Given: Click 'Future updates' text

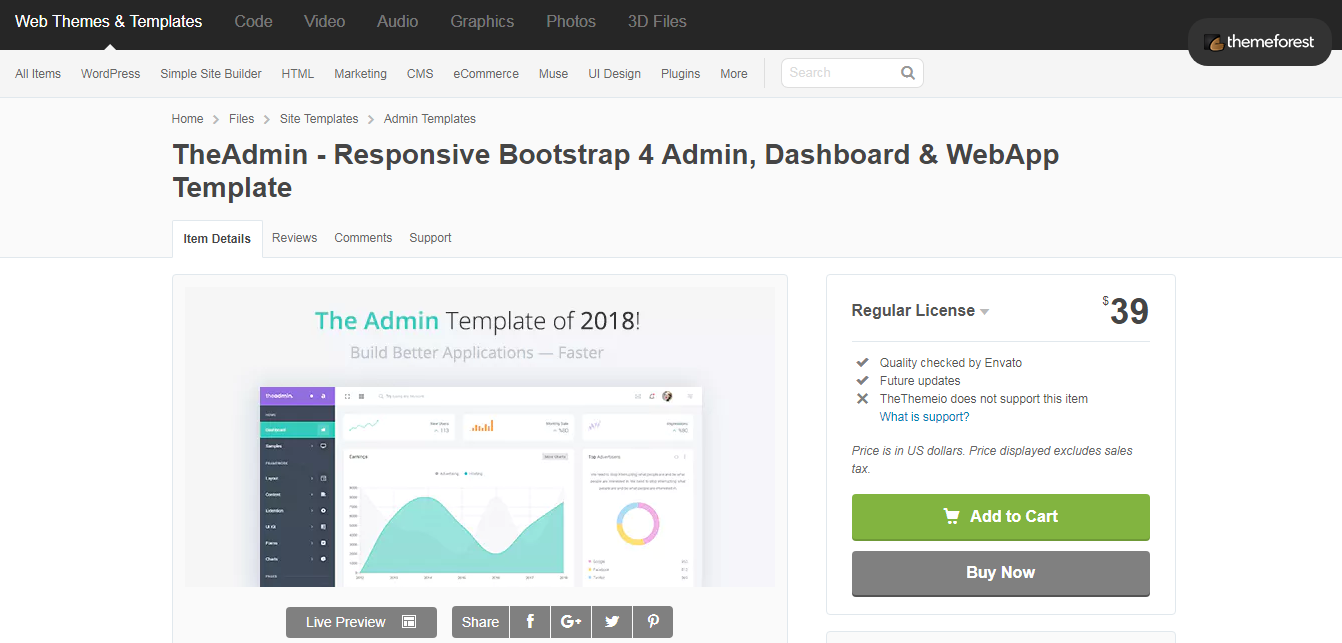Looking at the screenshot, I should click(x=920, y=381).
